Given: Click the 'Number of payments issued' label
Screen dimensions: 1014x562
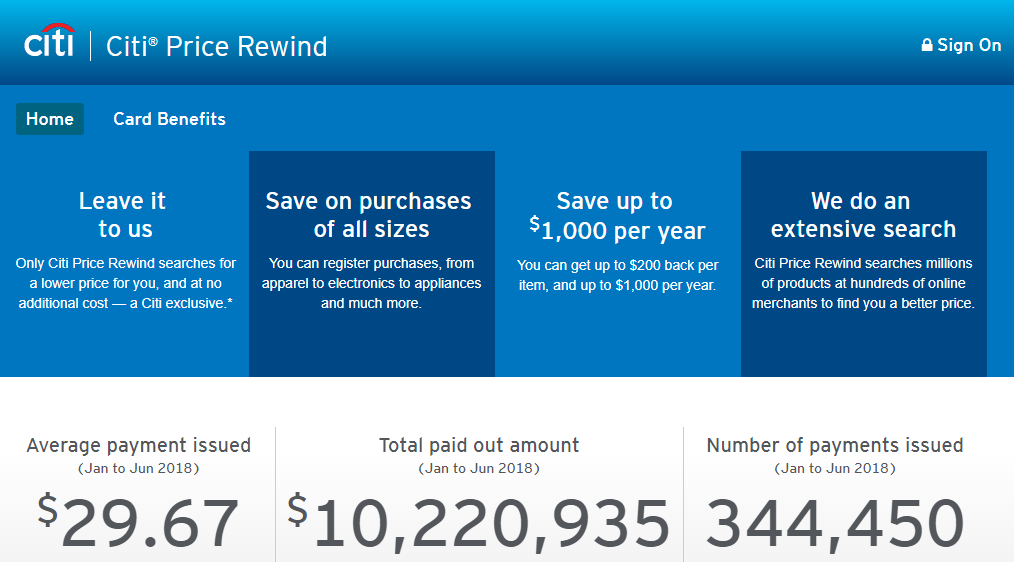Looking at the screenshot, I should (x=835, y=445).
